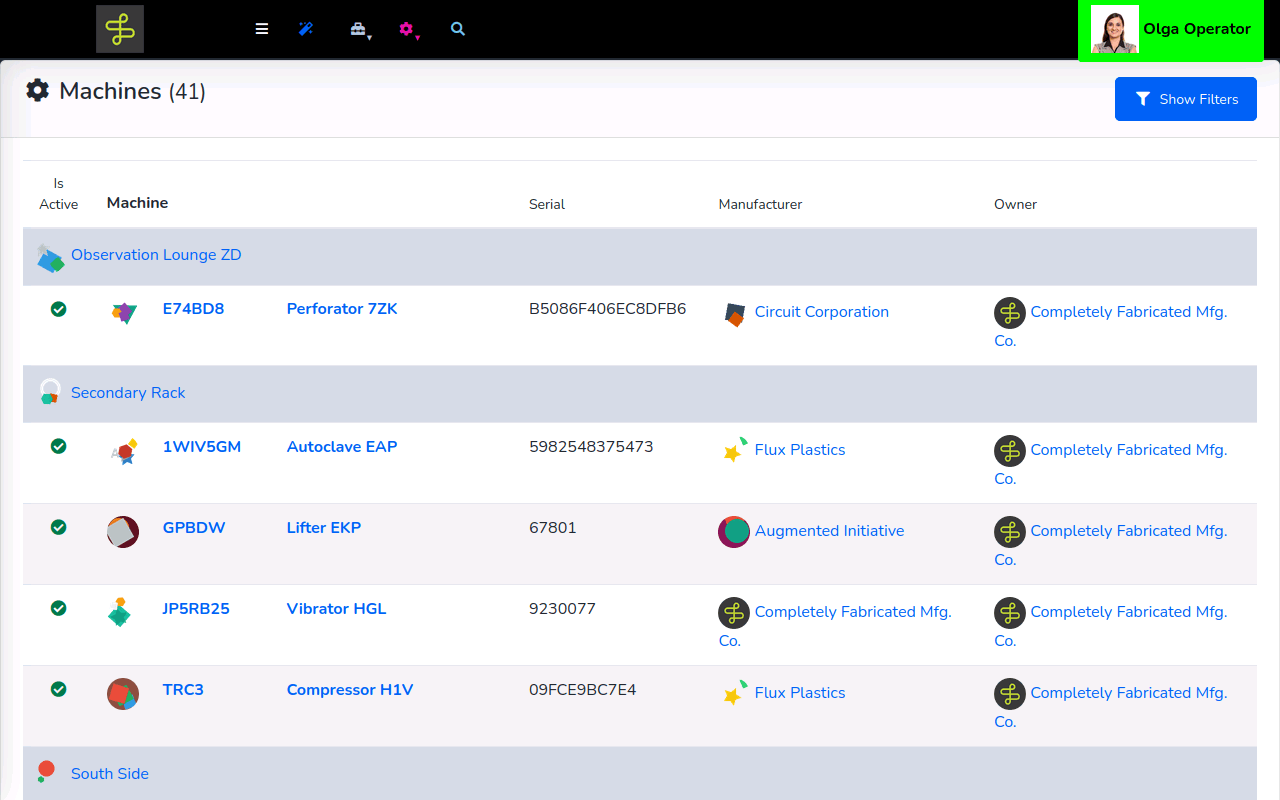The image size is (1280, 800).
Task: Click the Perforator 7ZK machine icon
Action: (x=123, y=312)
